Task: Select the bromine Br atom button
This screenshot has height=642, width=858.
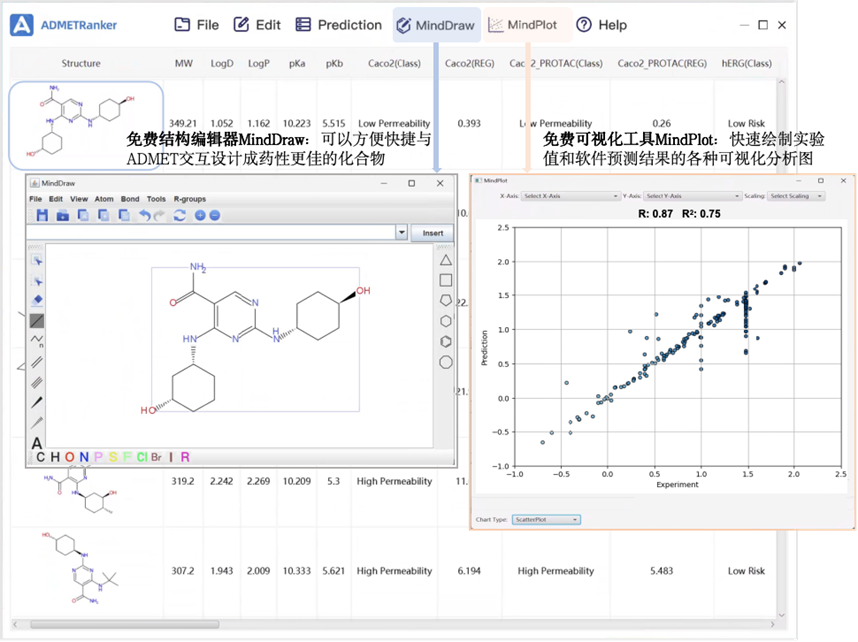Action: (x=156, y=457)
